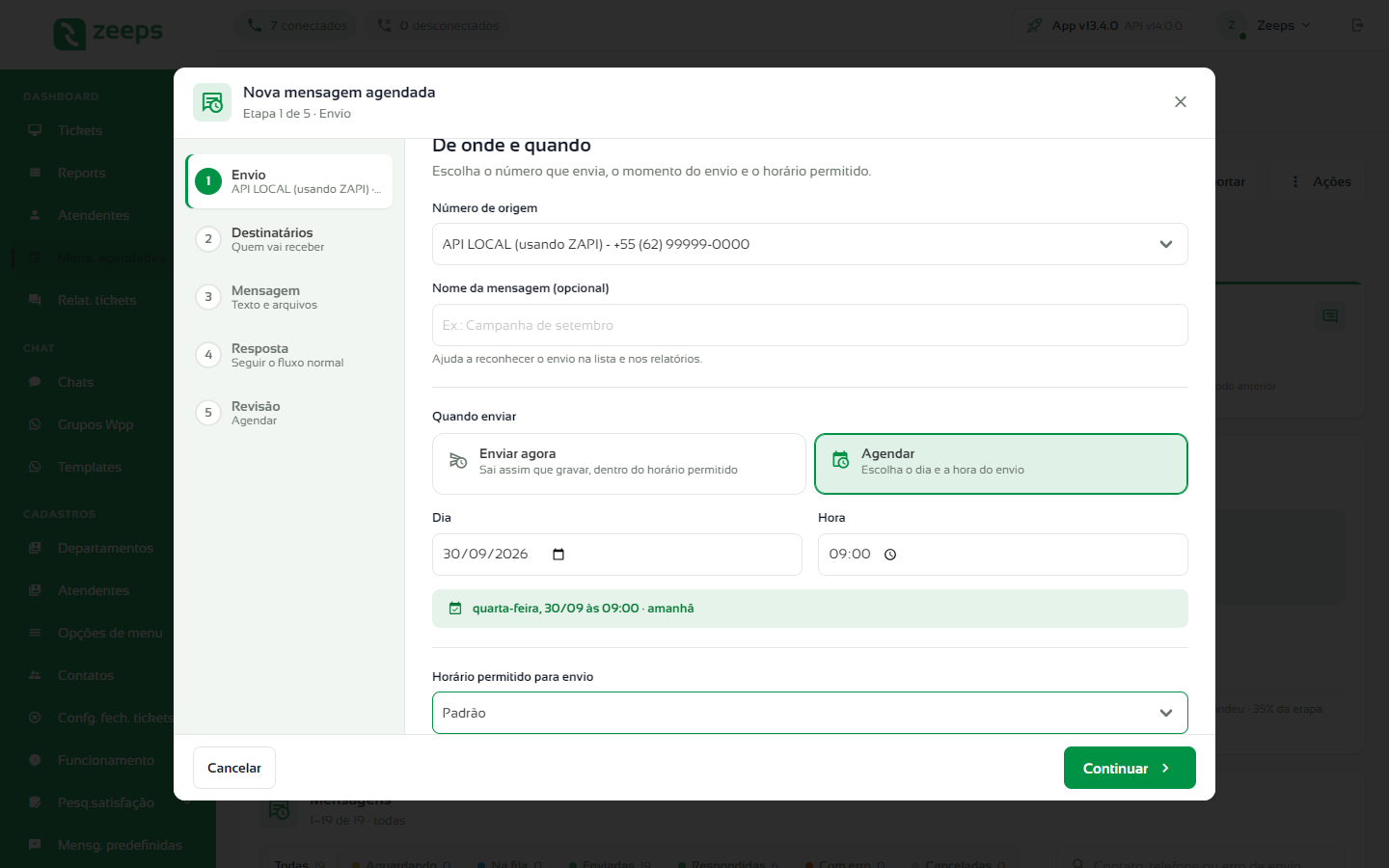Click the Funcionamento icon in sidebar

(x=35, y=760)
